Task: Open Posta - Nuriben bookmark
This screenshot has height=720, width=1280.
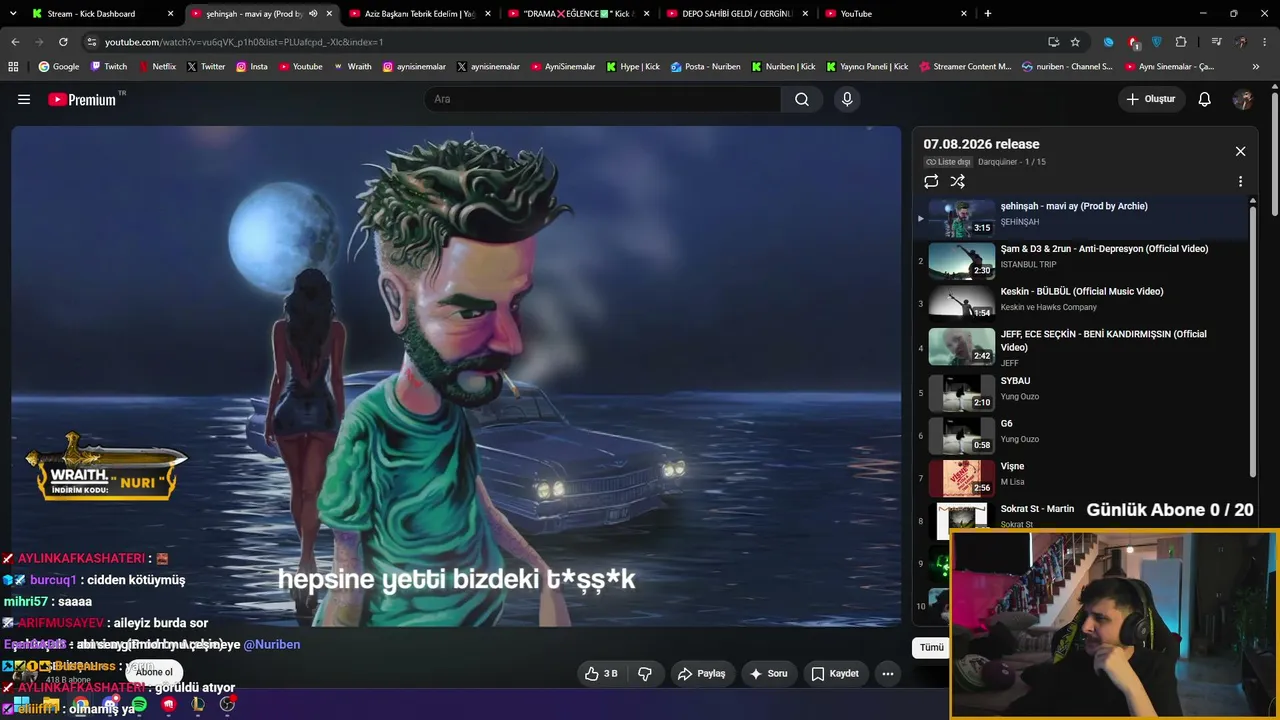Action: tap(706, 67)
